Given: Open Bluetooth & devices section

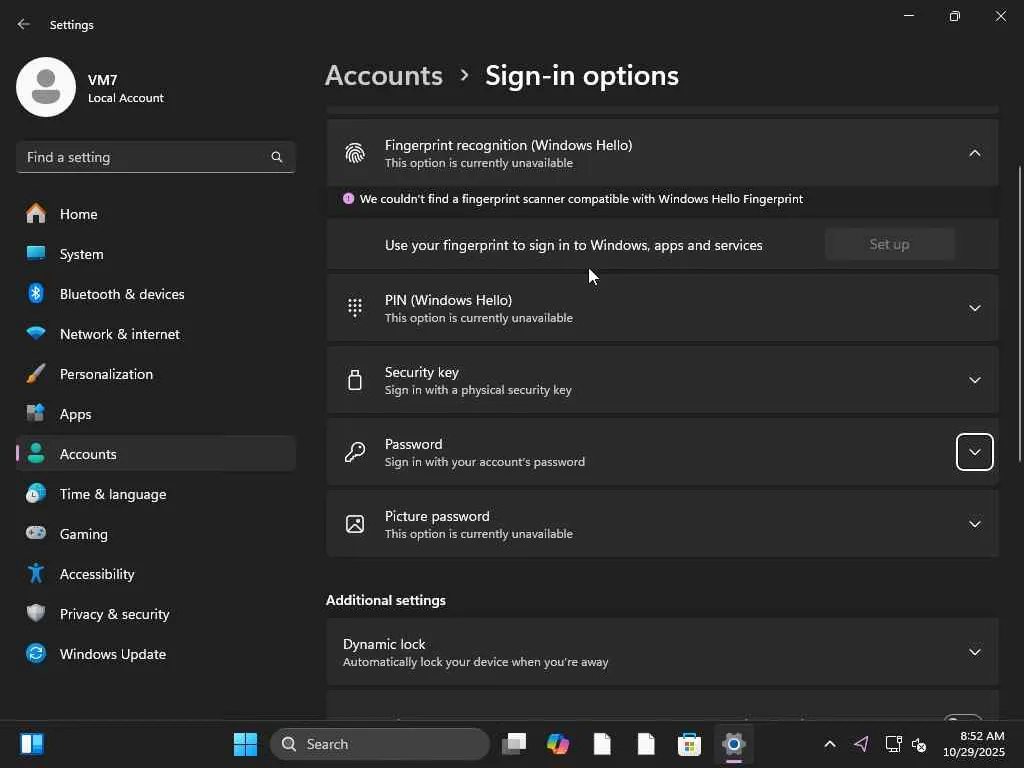Looking at the screenshot, I should tap(155, 294).
